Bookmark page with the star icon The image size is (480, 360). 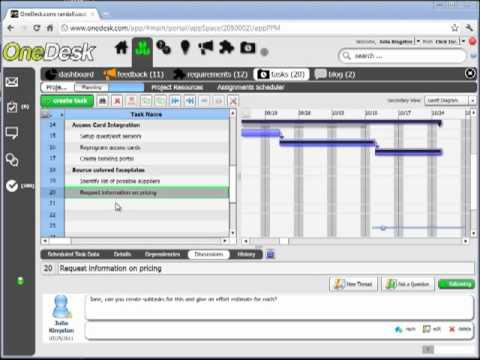coord(455,28)
